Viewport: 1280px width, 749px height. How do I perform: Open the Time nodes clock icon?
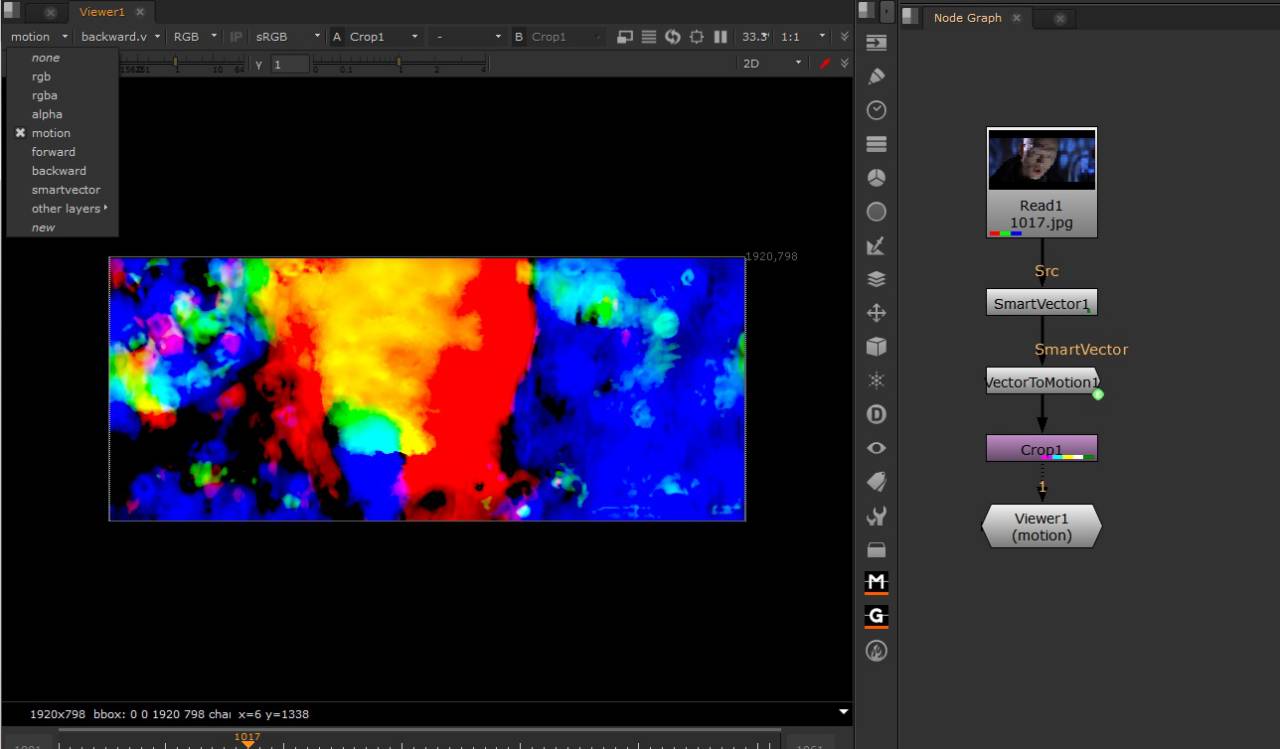(x=876, y=110)
